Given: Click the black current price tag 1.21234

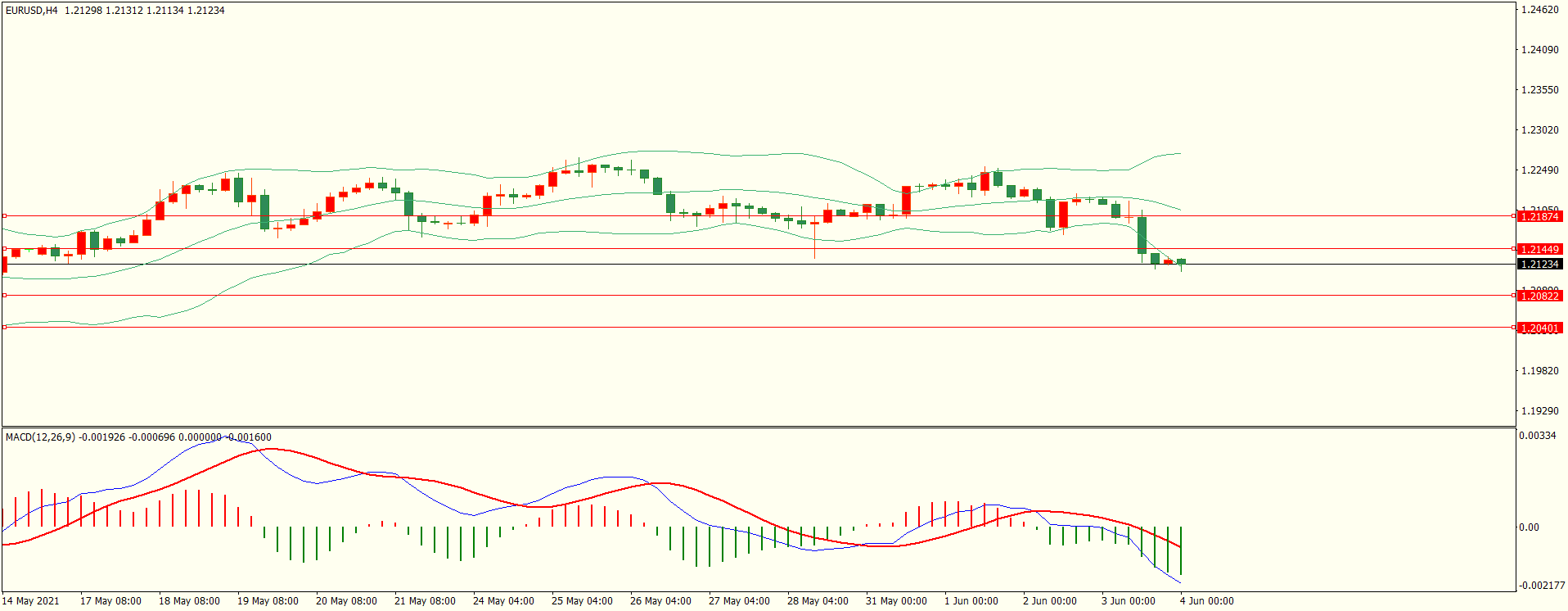Looking at the screenshot, I should click(1539, 265).
